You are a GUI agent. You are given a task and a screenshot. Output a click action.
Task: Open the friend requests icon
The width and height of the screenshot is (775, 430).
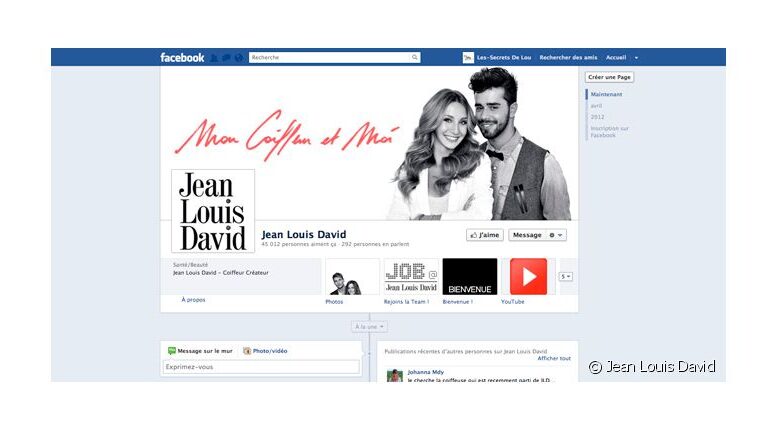pyautogui.click(x=214, y=58)
